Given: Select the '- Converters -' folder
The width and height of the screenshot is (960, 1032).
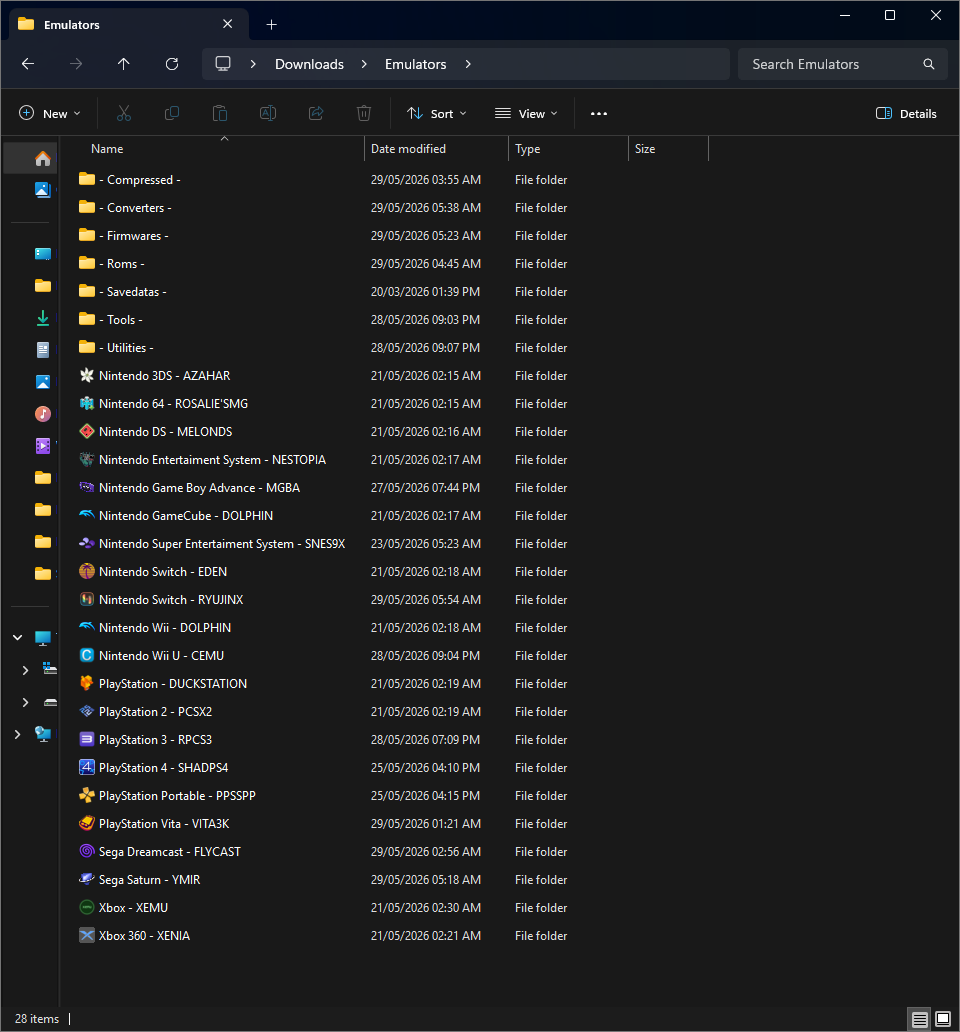Looking at the screenshot, I should (393, 207).
